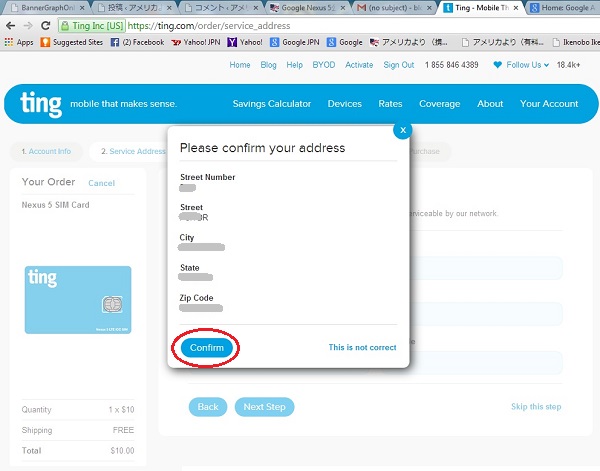The height and width of the screenshot is (471, 600).
Task: Click the browser forward arrow
Action: tap(28, 26)
